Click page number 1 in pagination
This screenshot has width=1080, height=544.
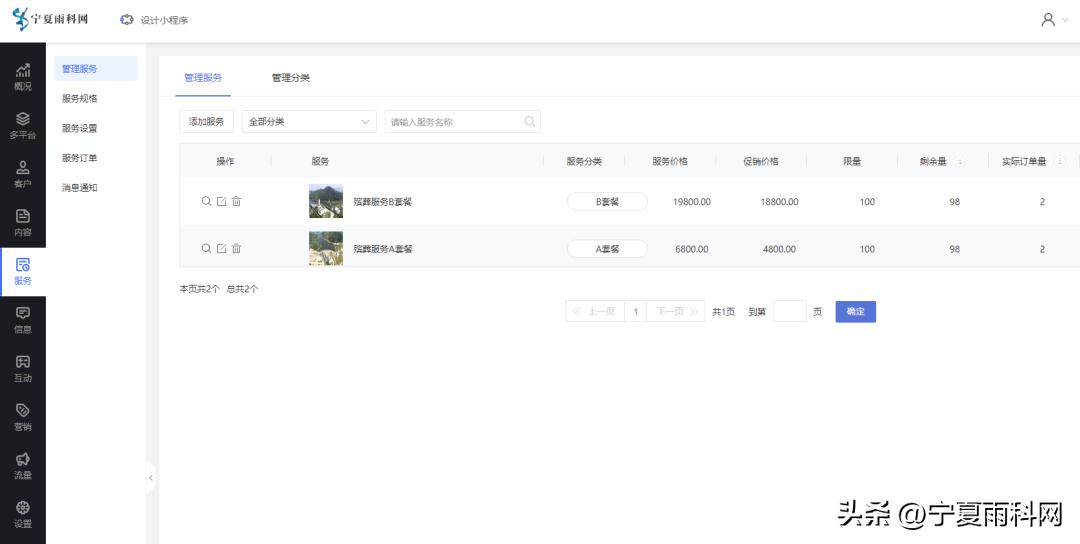(x=636, y=311)
